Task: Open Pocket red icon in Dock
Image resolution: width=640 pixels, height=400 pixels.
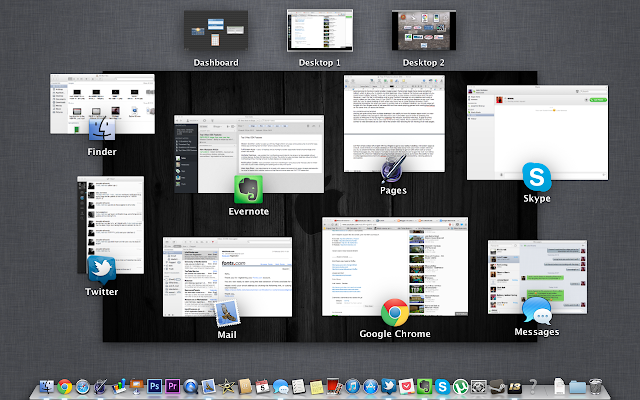Action: point(406,386)
